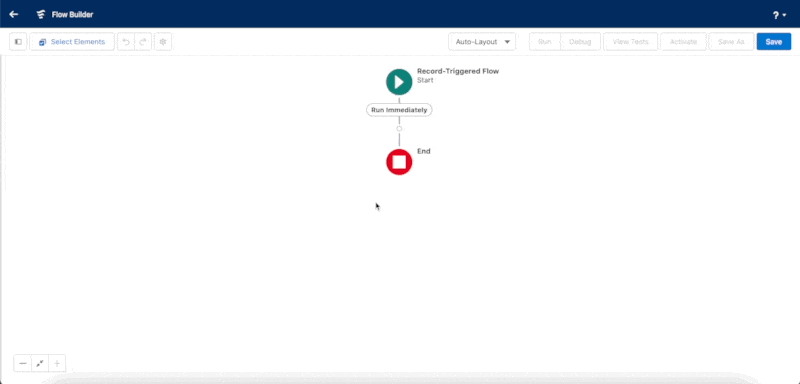This screenshot has height=384, width=800.
Task: Click the Flow Builder logo icon
Action: pyautogui.click(x=41, y=14)
